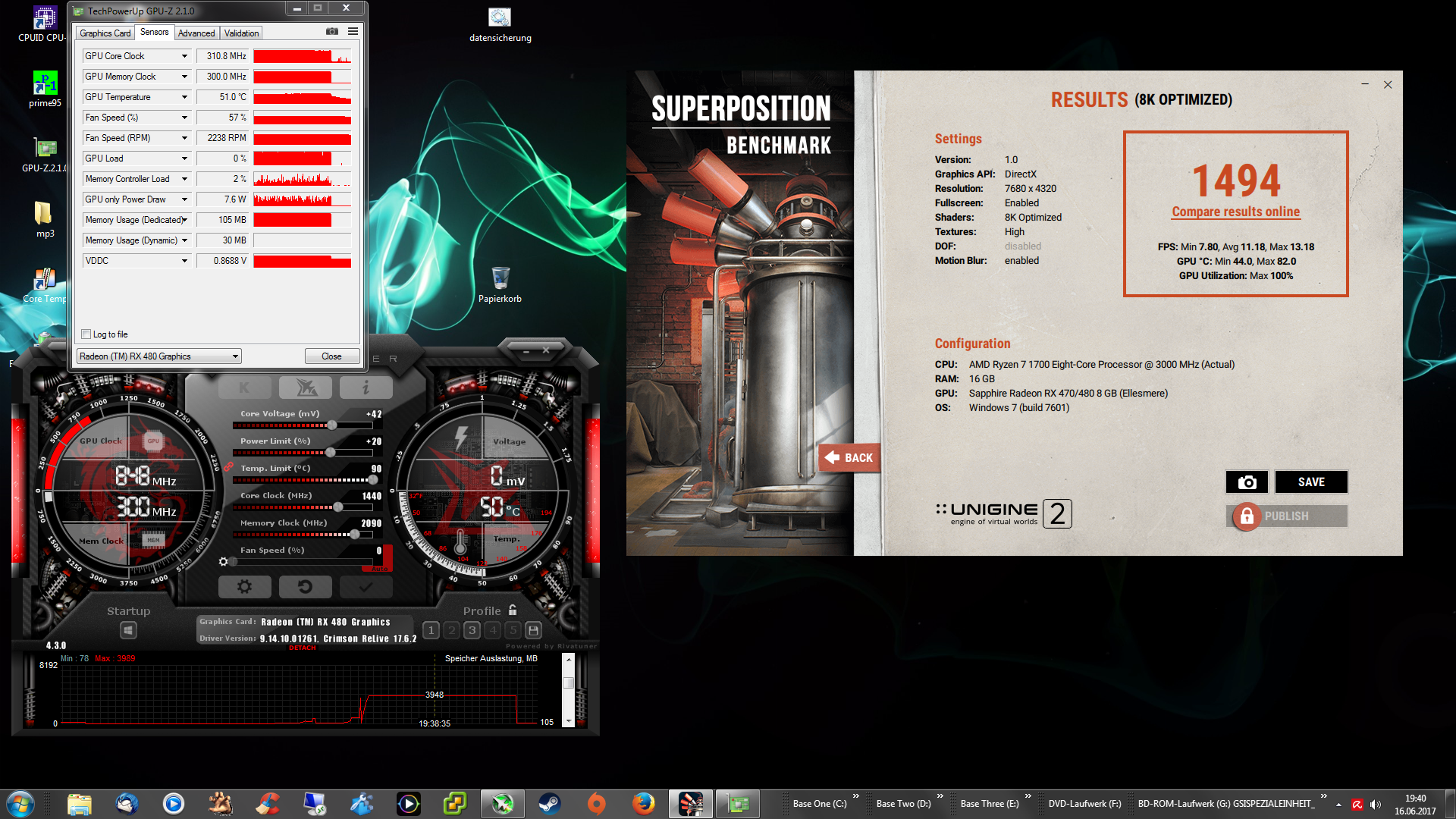Expand the GPU Temperature sensor dropdown
This screenshot has width=1456, height=819.
click(184, 97)
